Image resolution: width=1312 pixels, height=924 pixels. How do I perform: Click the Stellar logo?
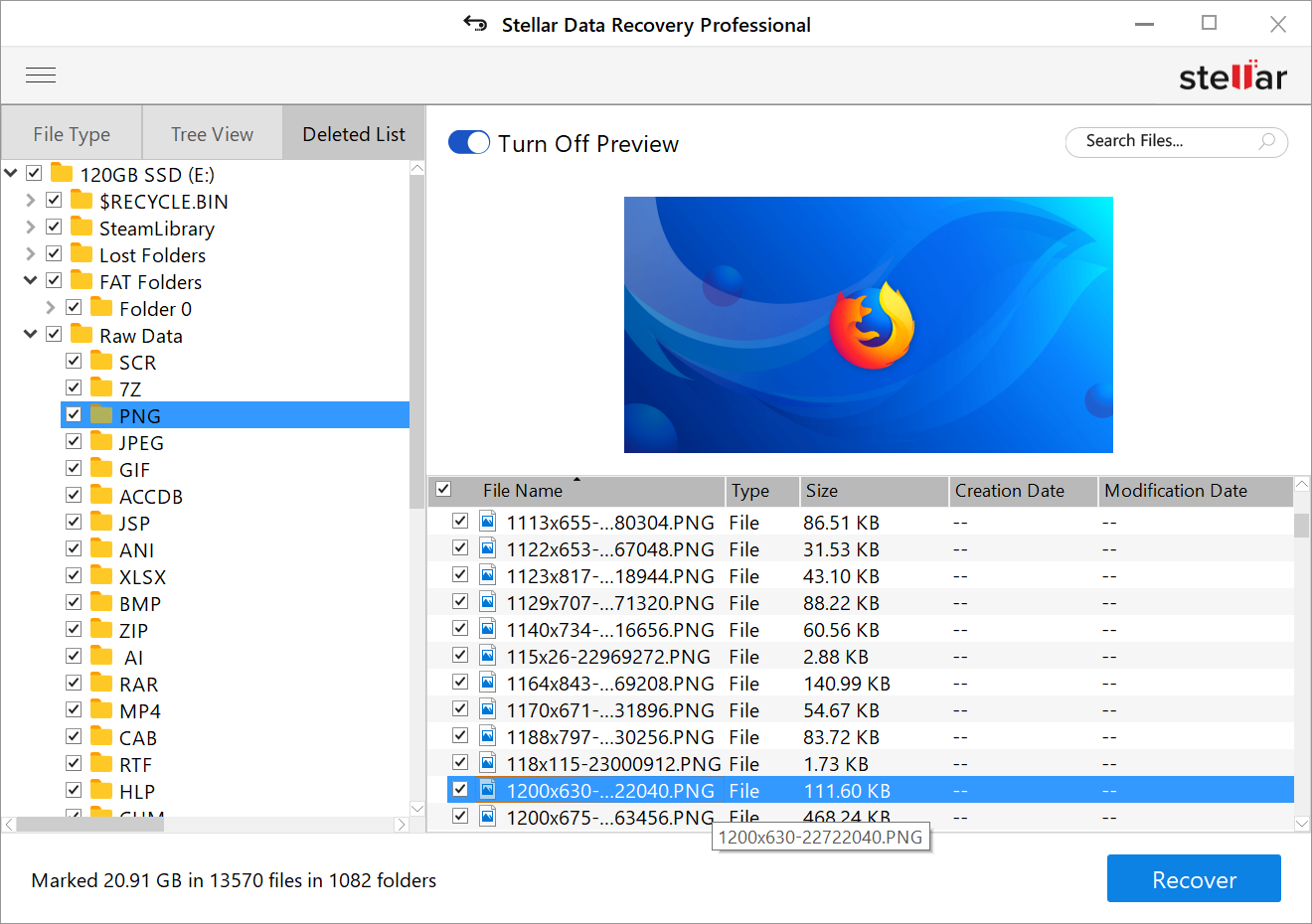(1232, 77)
